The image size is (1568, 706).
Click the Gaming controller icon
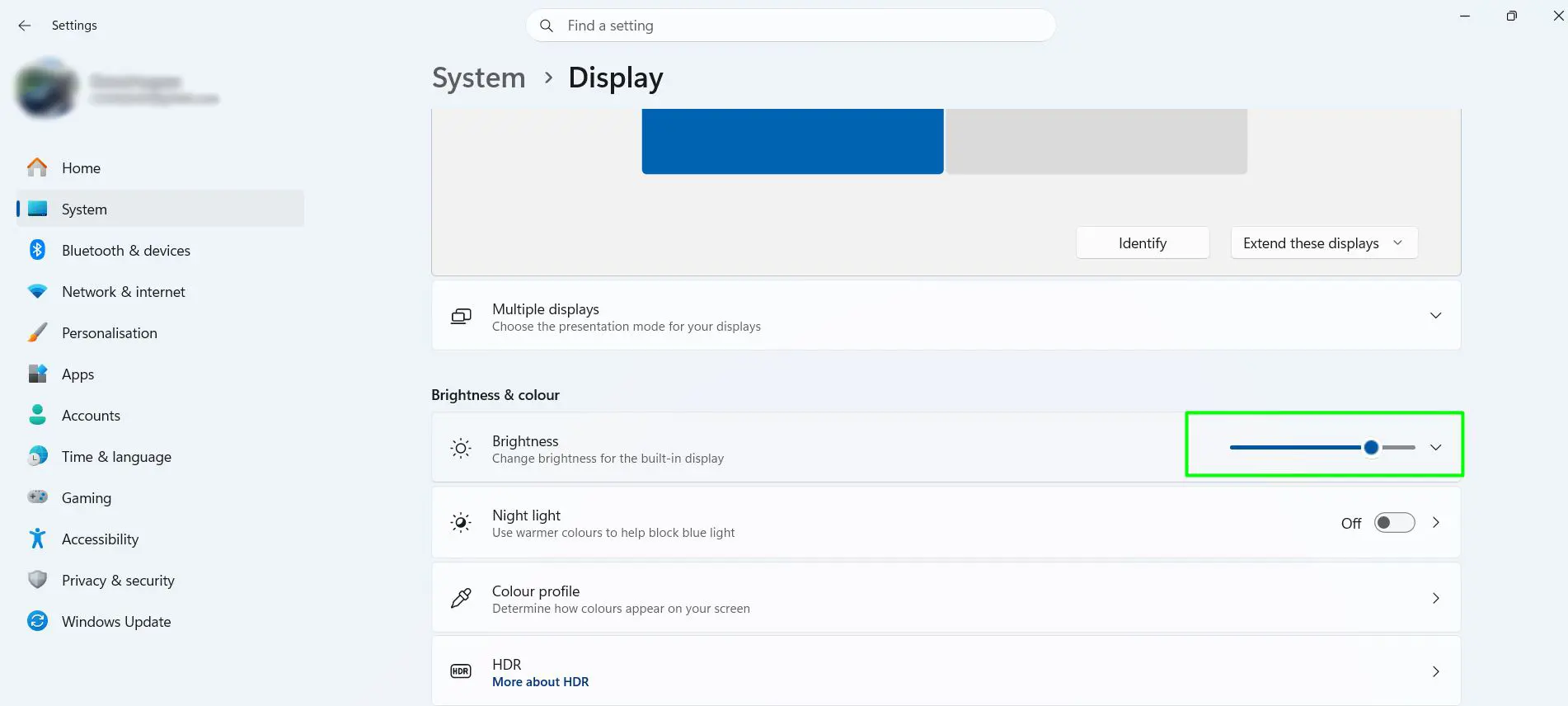[x=37, y=497]
